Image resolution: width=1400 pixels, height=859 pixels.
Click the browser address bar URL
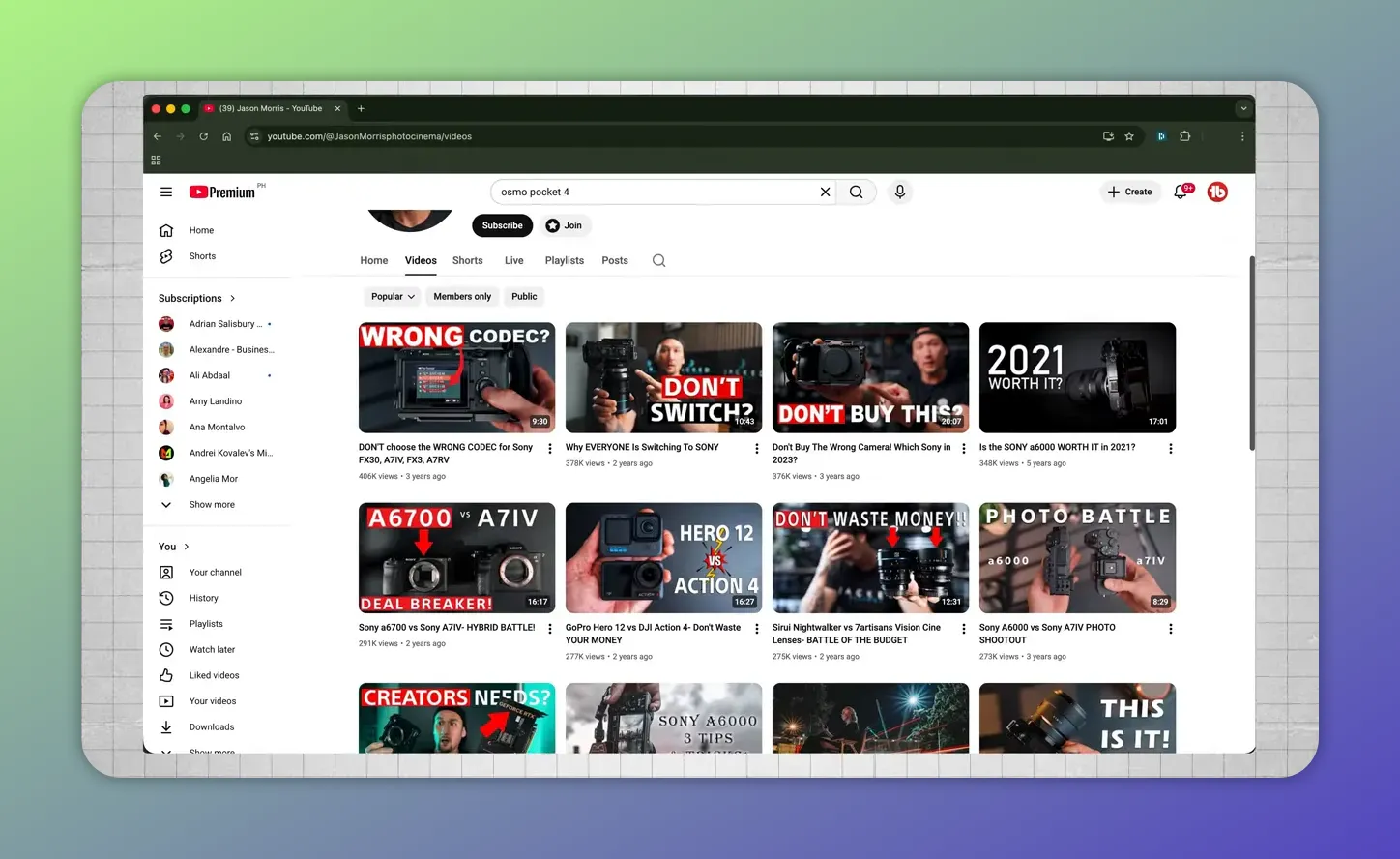click(369, 136)
